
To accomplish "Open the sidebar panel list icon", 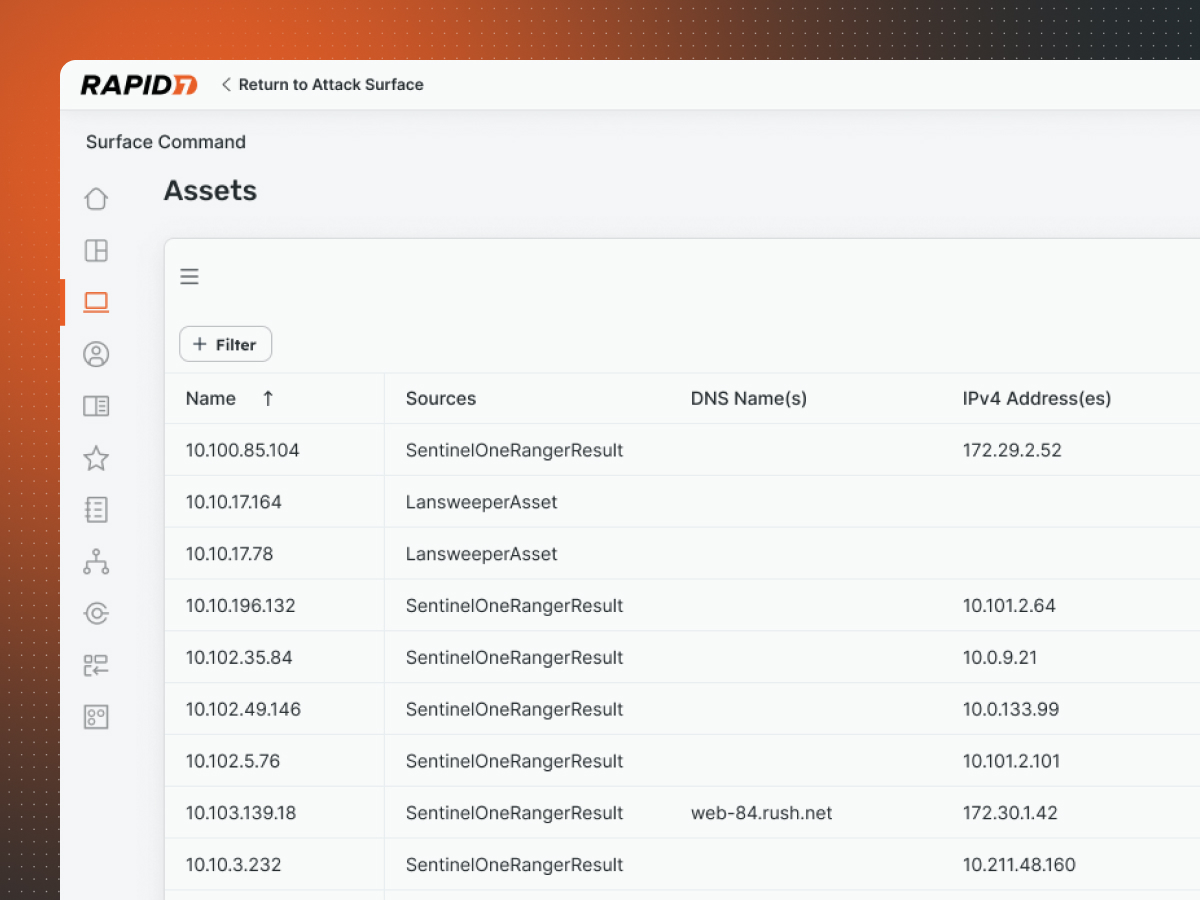I will pyautogui.click(x=96, y=406).
